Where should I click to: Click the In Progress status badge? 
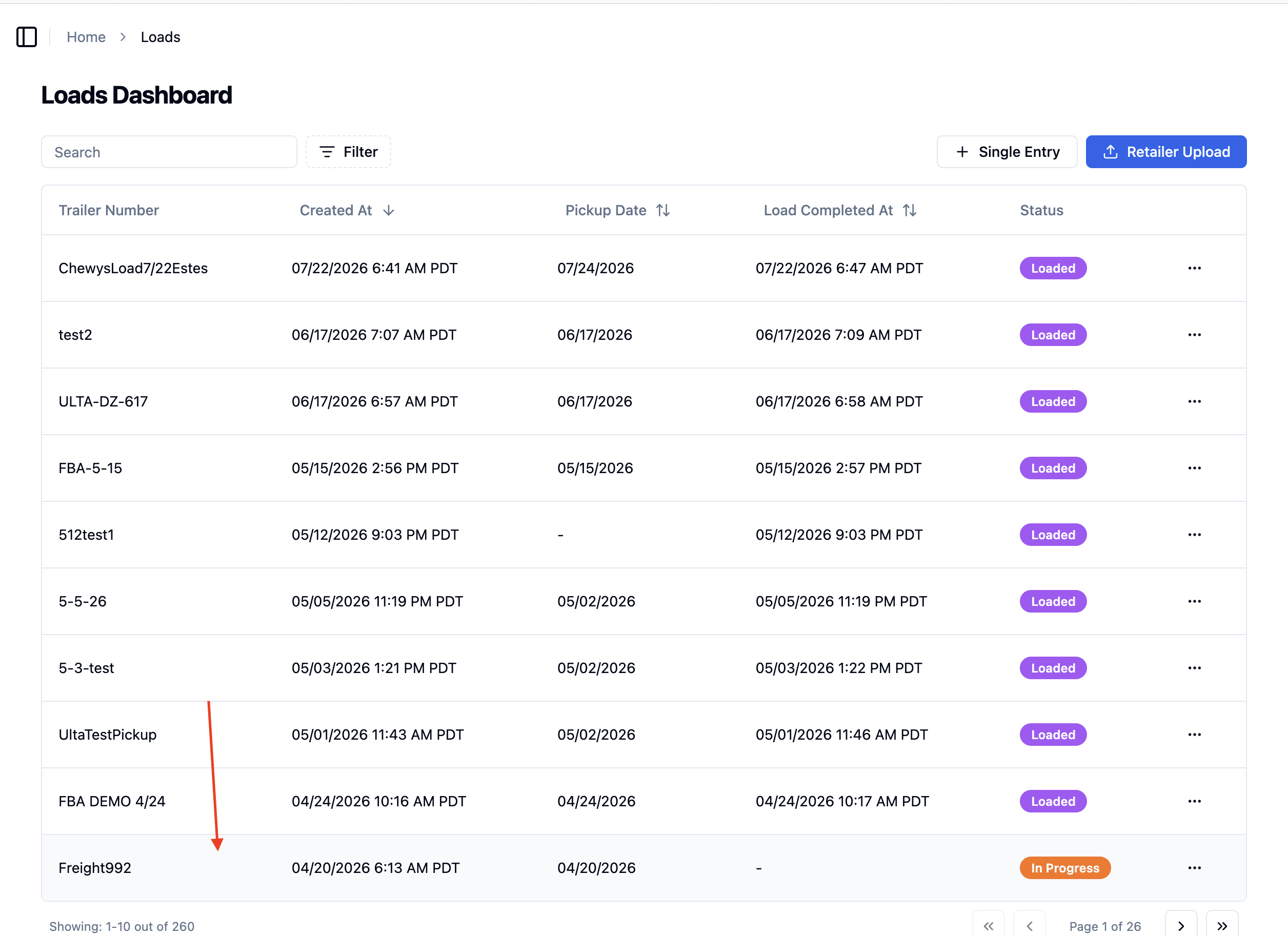coord(1065,868)
